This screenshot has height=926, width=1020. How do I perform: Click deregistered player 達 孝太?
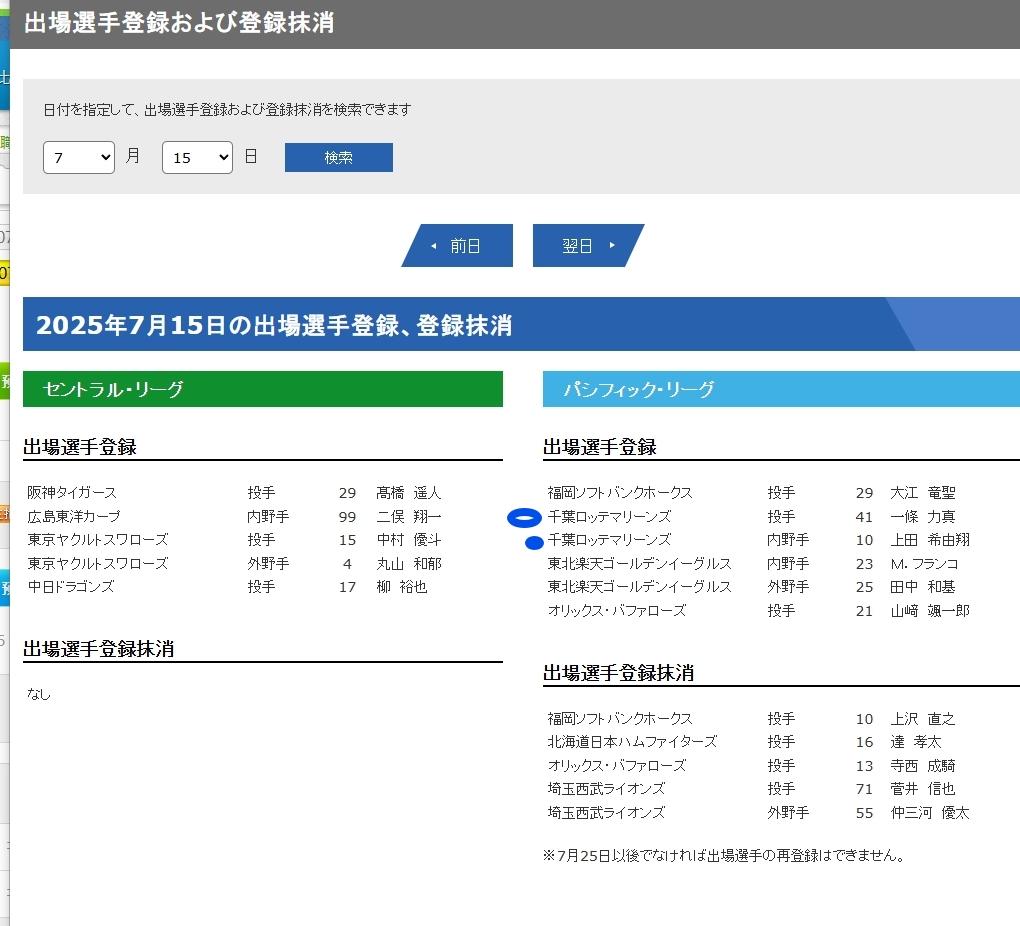click(915, 742)
